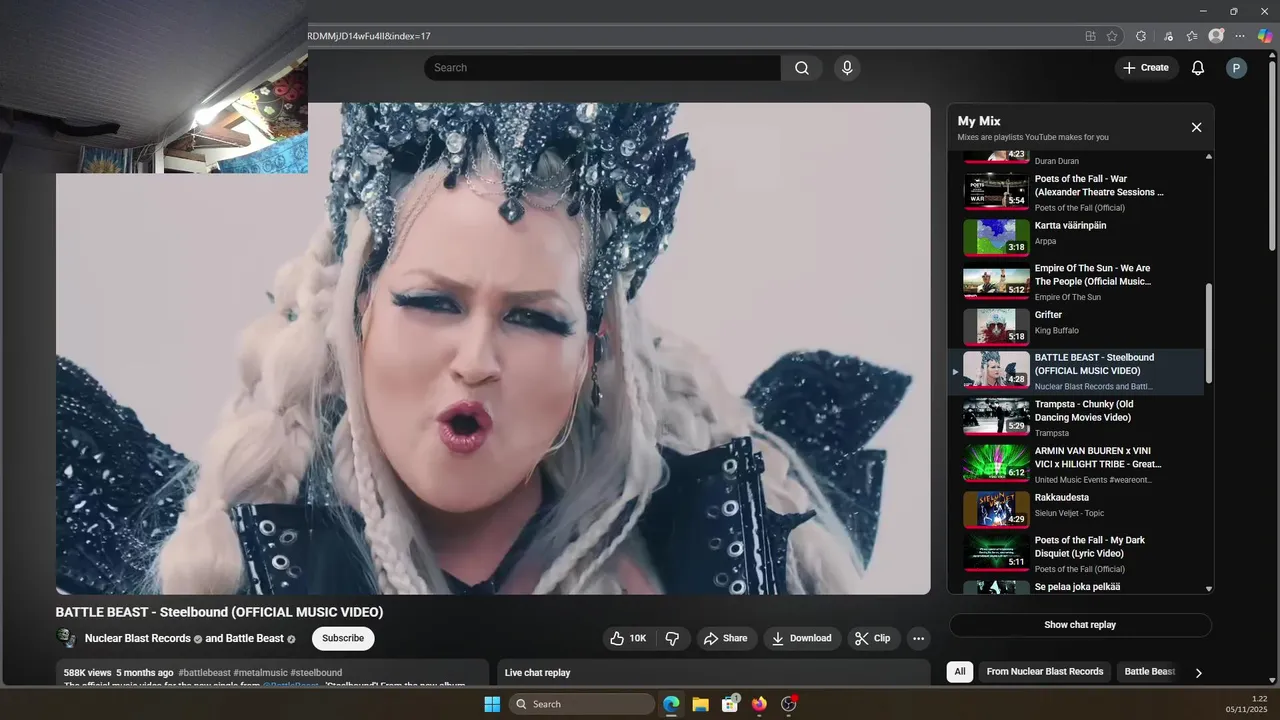Play Grifter by King Buffalo
1280x720 pixels.
(1076, 326)
